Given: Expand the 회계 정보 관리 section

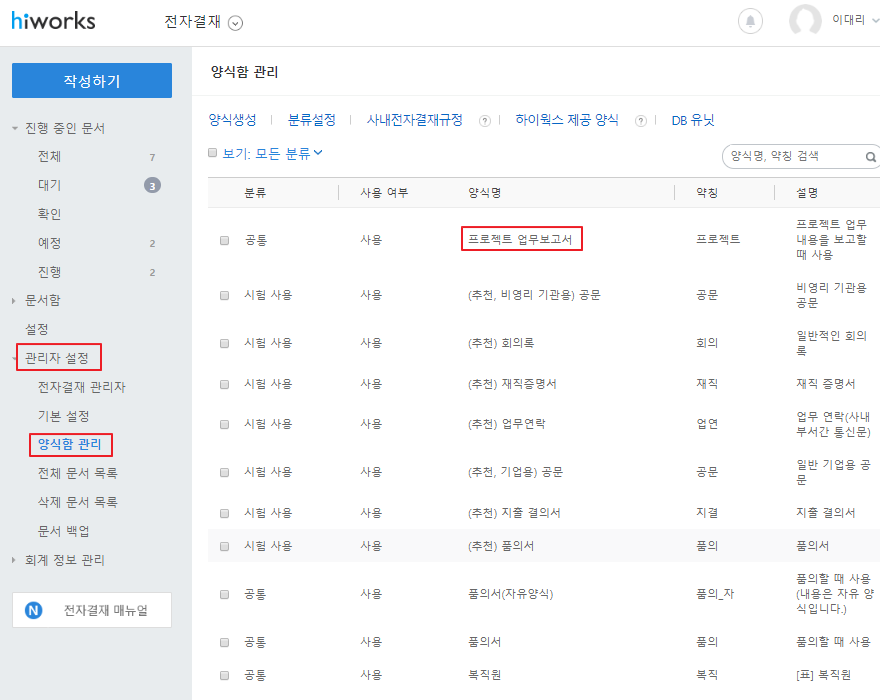Looking at the screenshot, I should 15,560.
